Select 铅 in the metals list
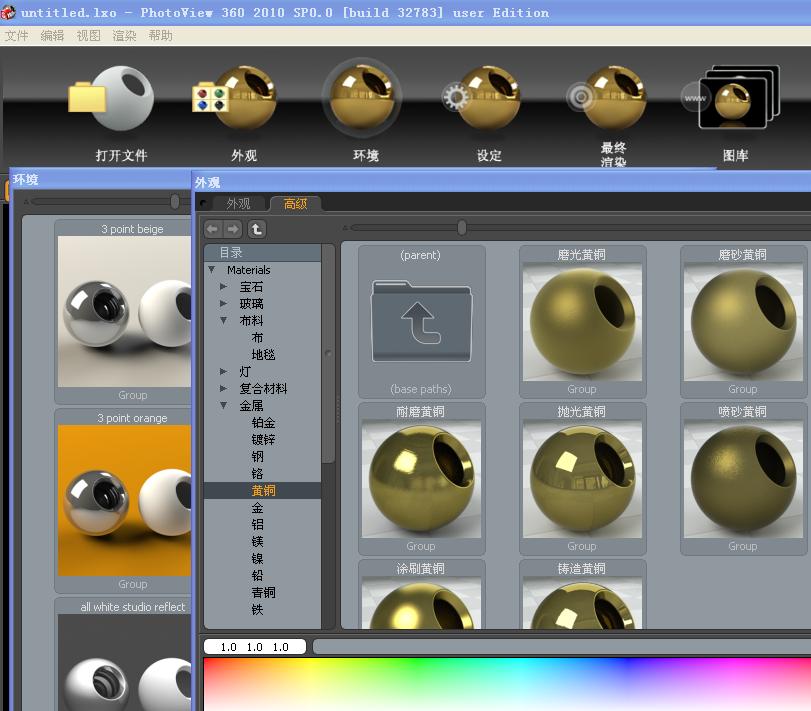The image size is (811, 711). [257, 576]
